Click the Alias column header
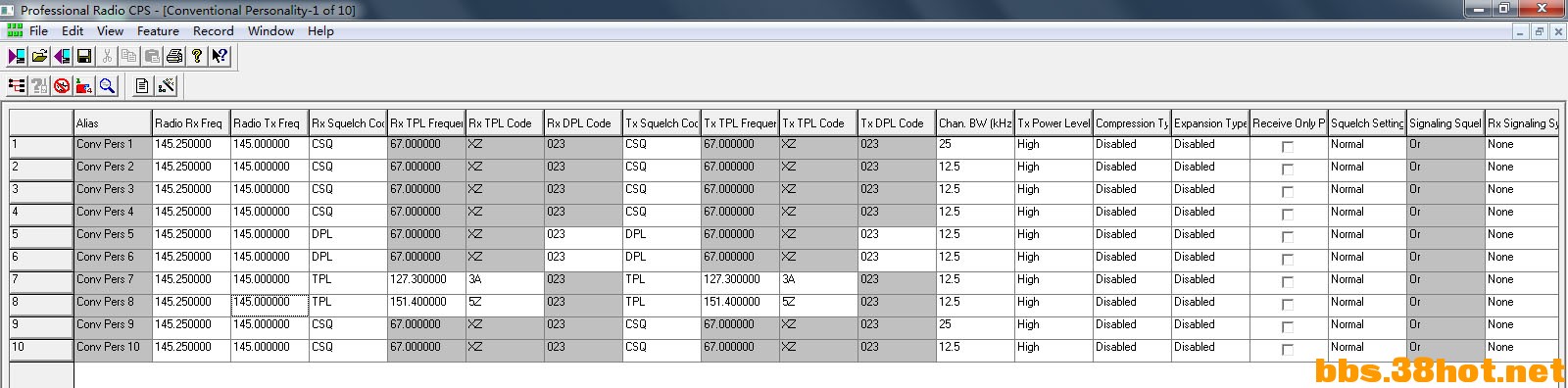This screenshot has width=1568, height=388. tap(113, 123)
